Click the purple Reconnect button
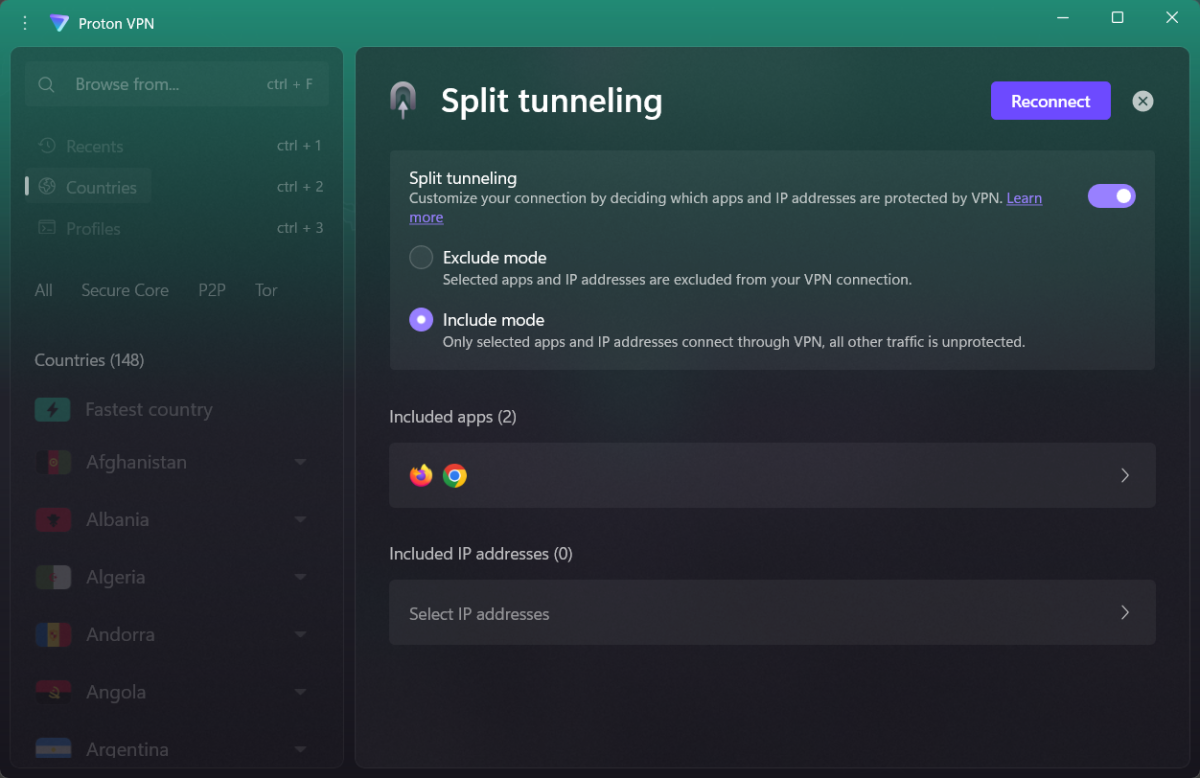Screen dimensions: 1200x778 [1051, 101]
